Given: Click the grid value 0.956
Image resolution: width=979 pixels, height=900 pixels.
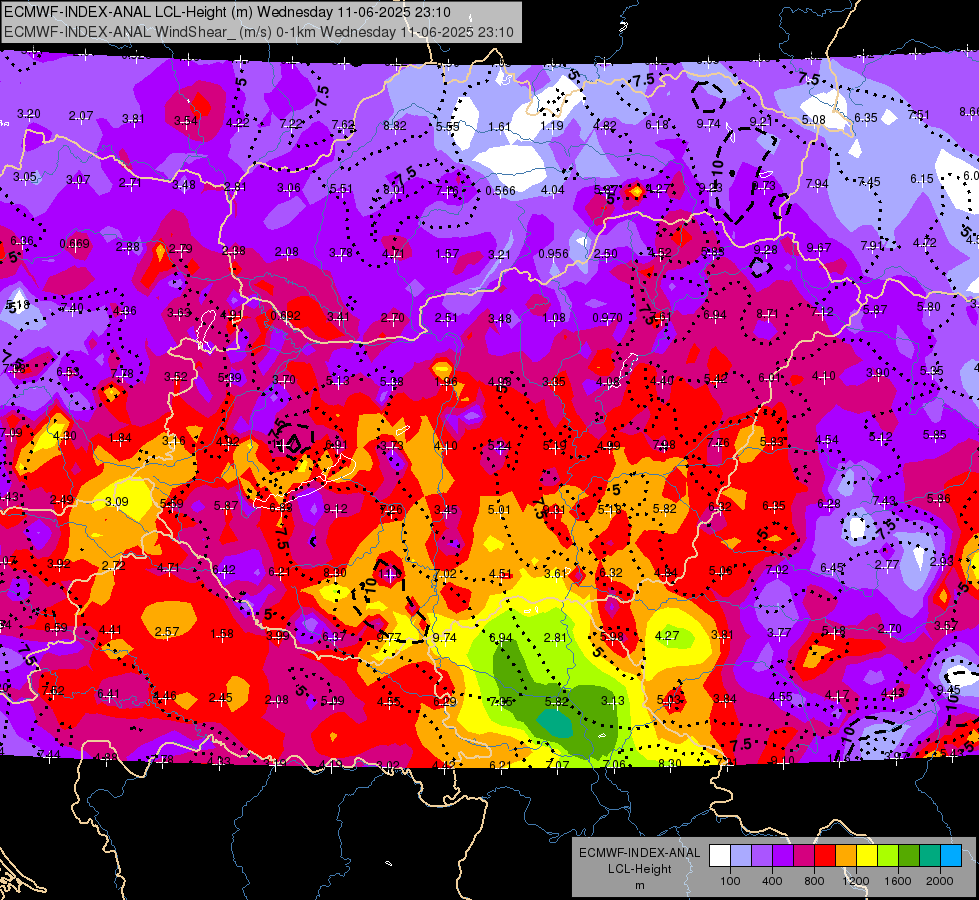Looking at the screenshot, I should click(553, 254).
